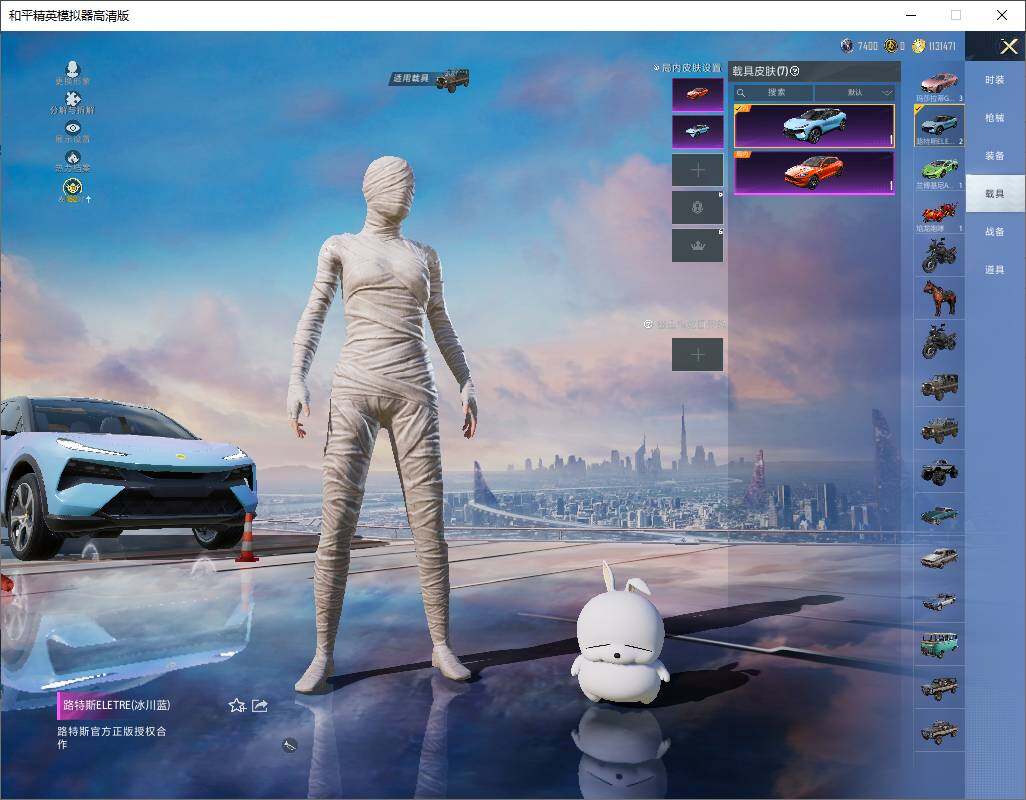
Task: Click the locked crown slot
Action: tap(698, 246)
